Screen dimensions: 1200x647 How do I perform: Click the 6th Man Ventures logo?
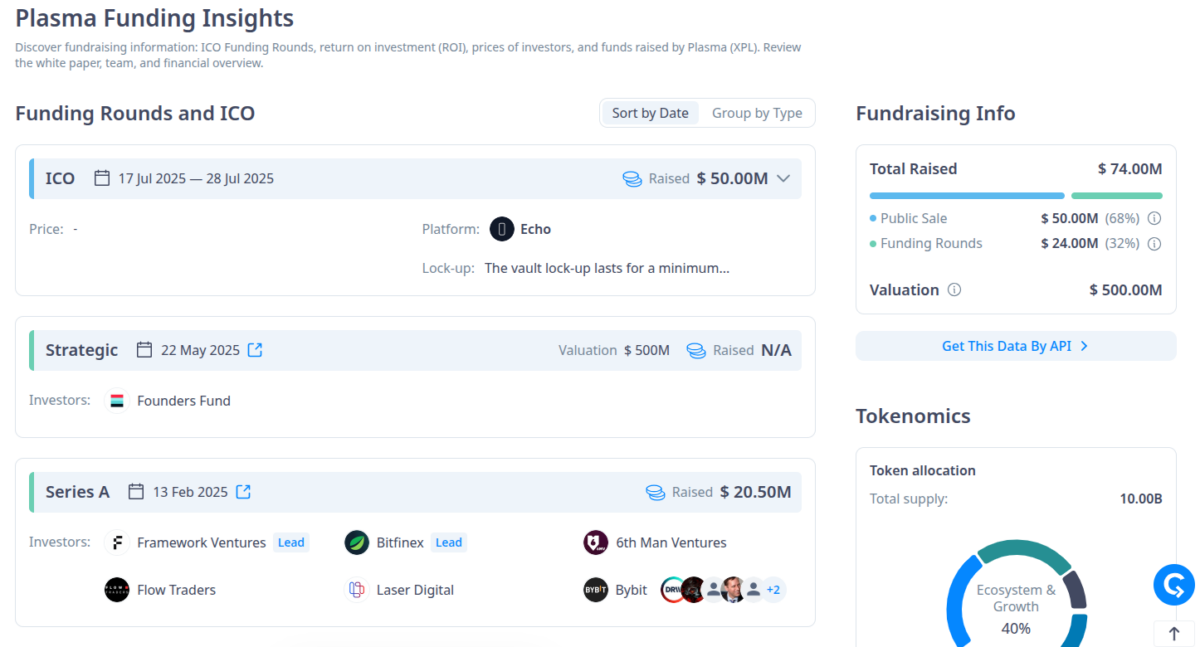coord(596,543)
